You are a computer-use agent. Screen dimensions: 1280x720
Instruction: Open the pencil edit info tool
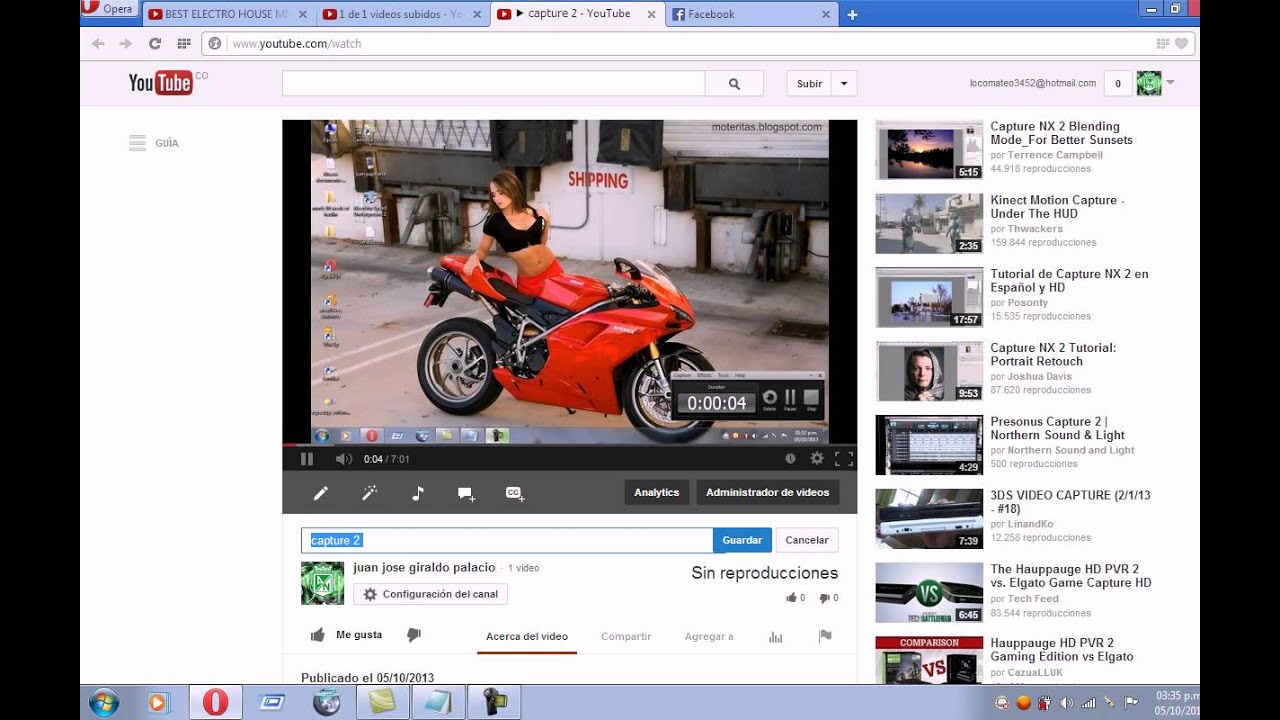point(321,493)
